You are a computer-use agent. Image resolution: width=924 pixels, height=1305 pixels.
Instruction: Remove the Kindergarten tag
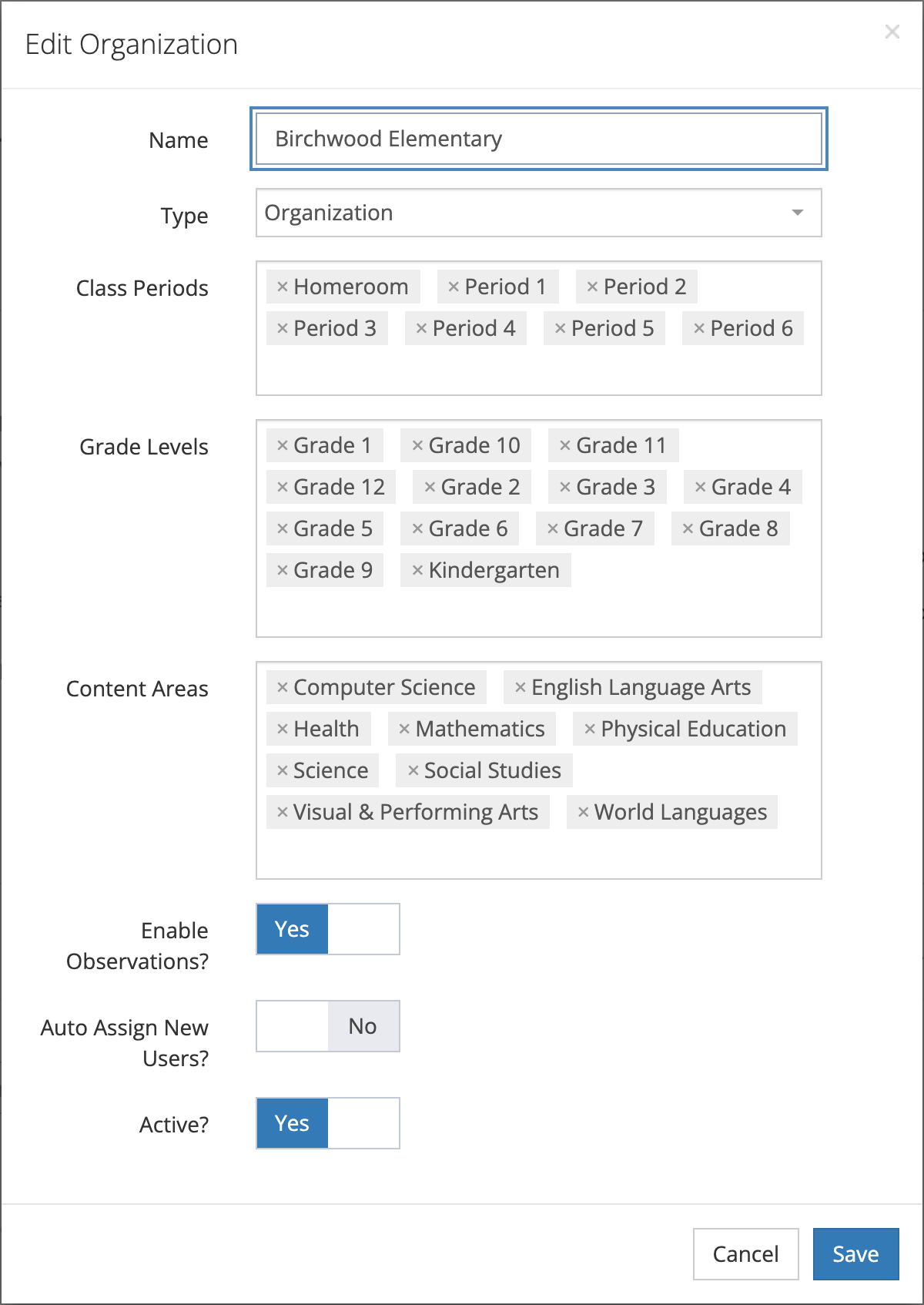pos(417,571)
